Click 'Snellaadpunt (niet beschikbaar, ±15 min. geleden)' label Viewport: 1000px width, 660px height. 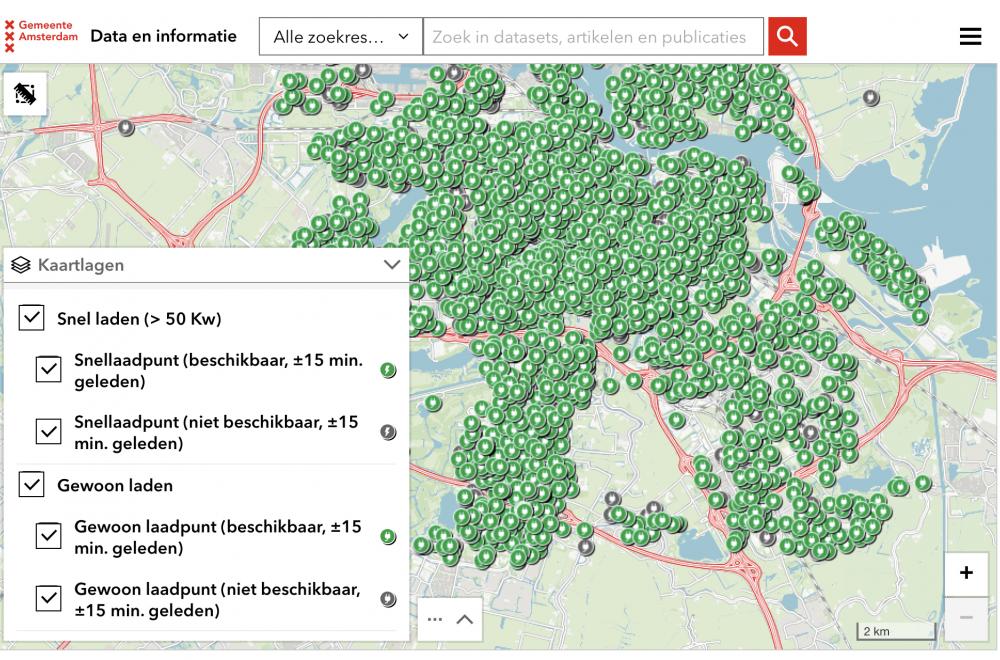click(x=216, y=432)
